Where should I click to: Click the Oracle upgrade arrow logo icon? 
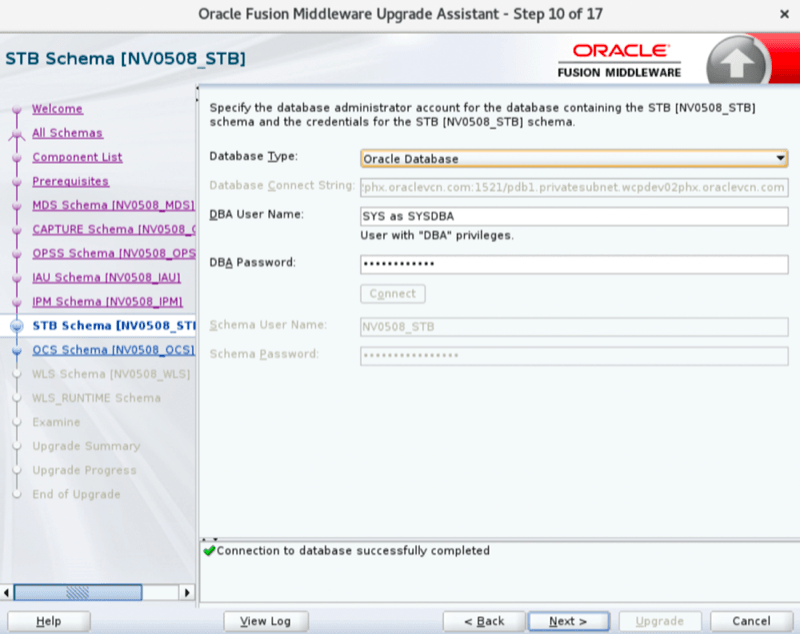pos(737,62)
